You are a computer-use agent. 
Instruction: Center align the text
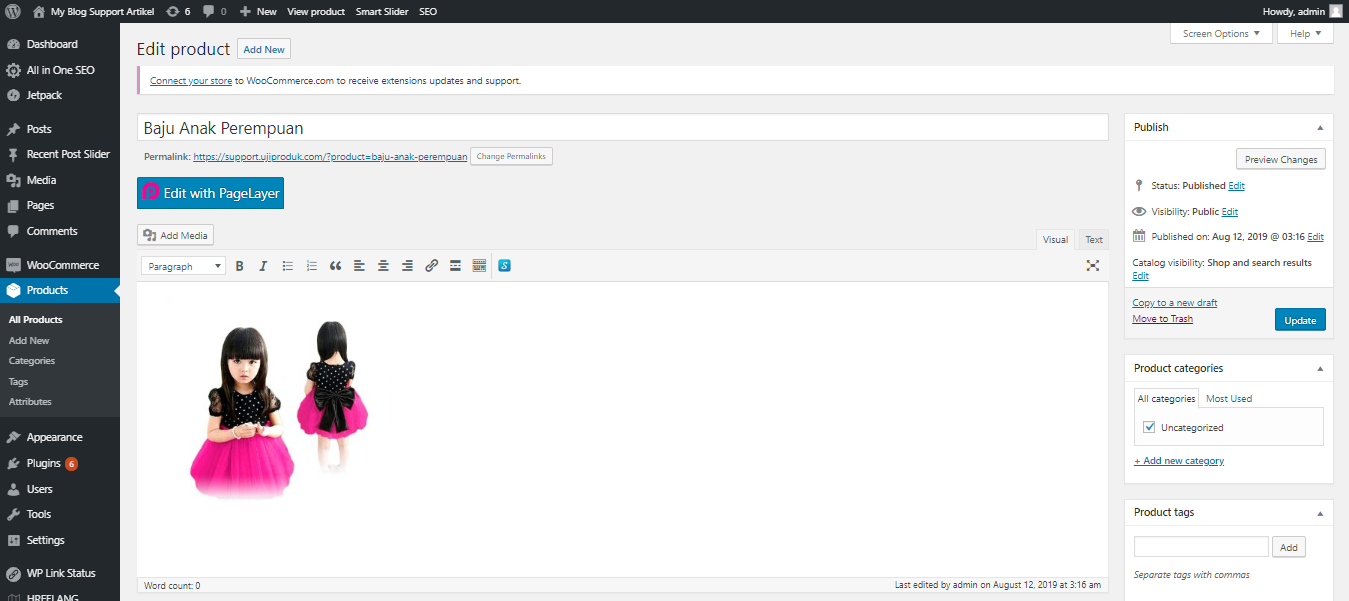click(383, 266)
